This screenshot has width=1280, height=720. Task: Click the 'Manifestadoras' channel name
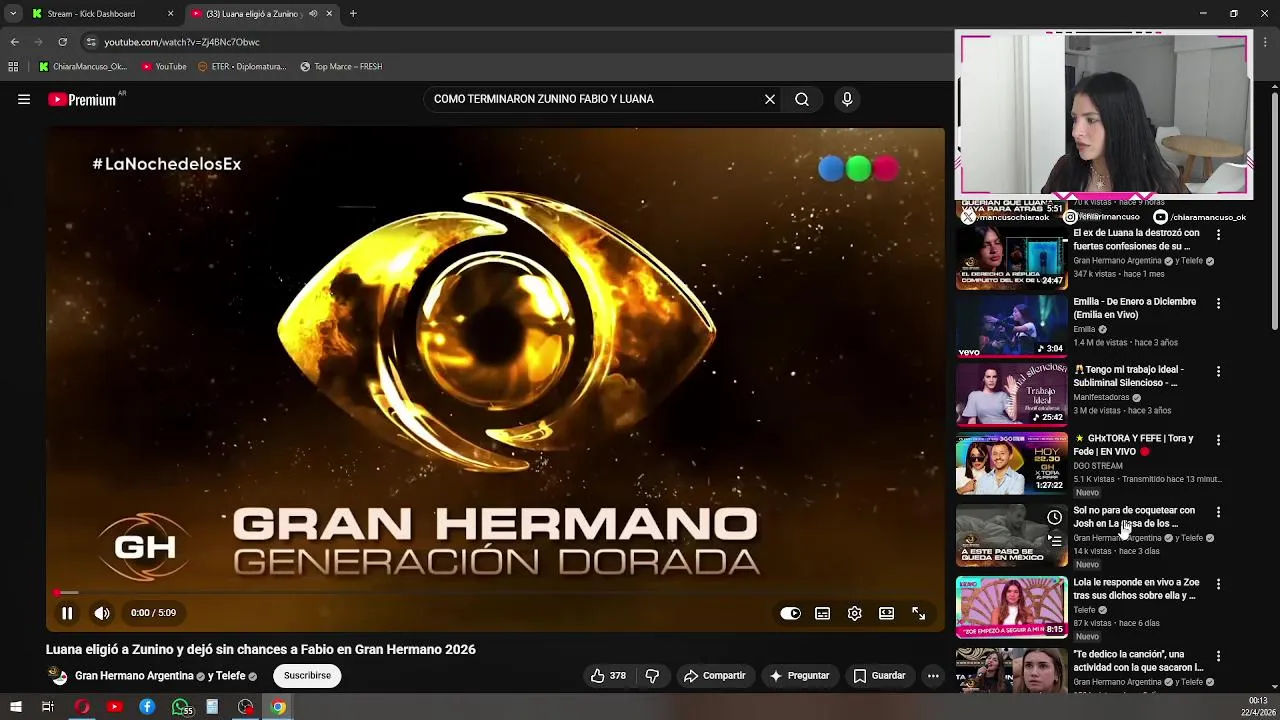coord(1101,397)
